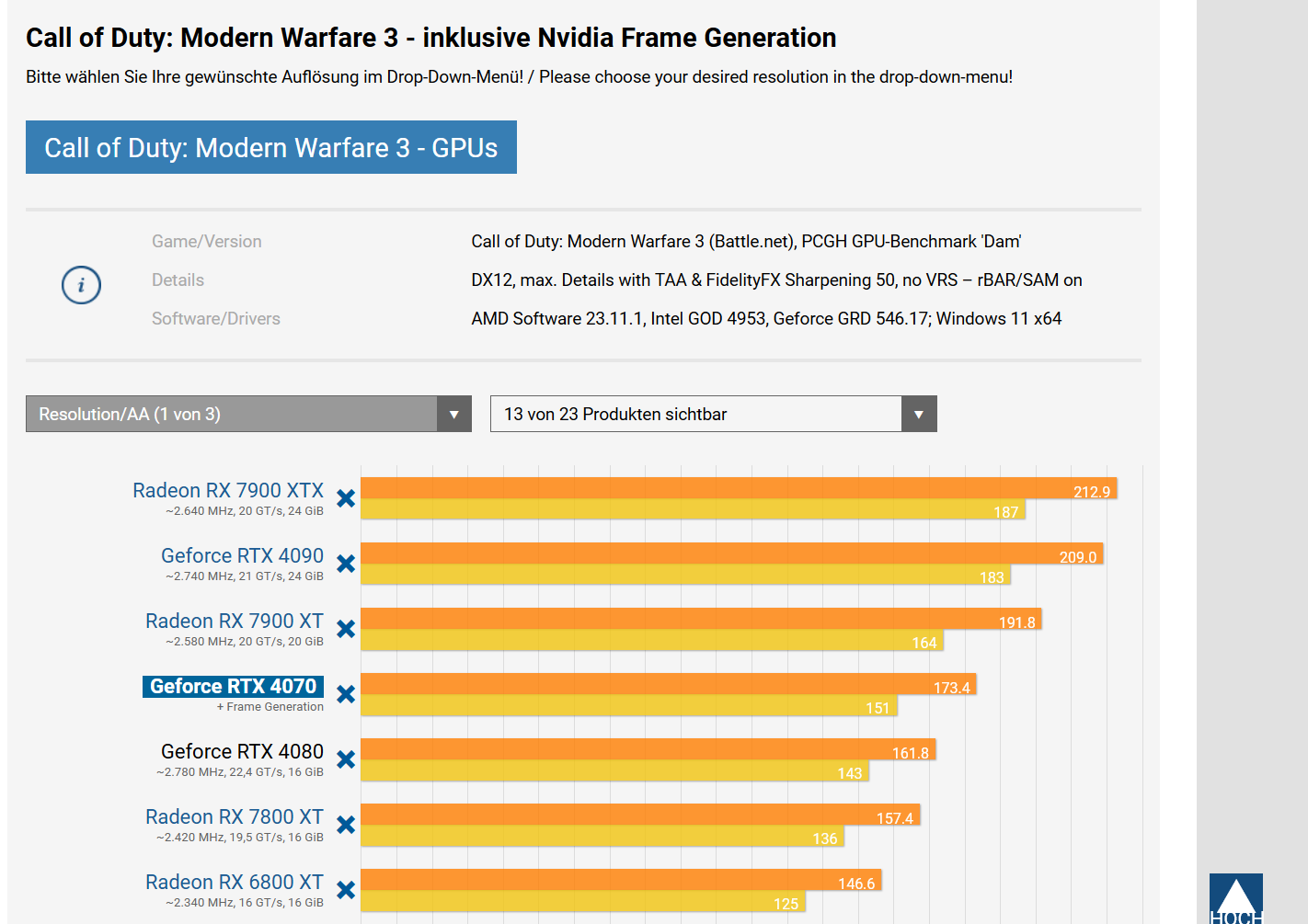Click the '~2.580 MHz, 20 GT/s, 20 GiB' spec text

(x=245, y=642)
